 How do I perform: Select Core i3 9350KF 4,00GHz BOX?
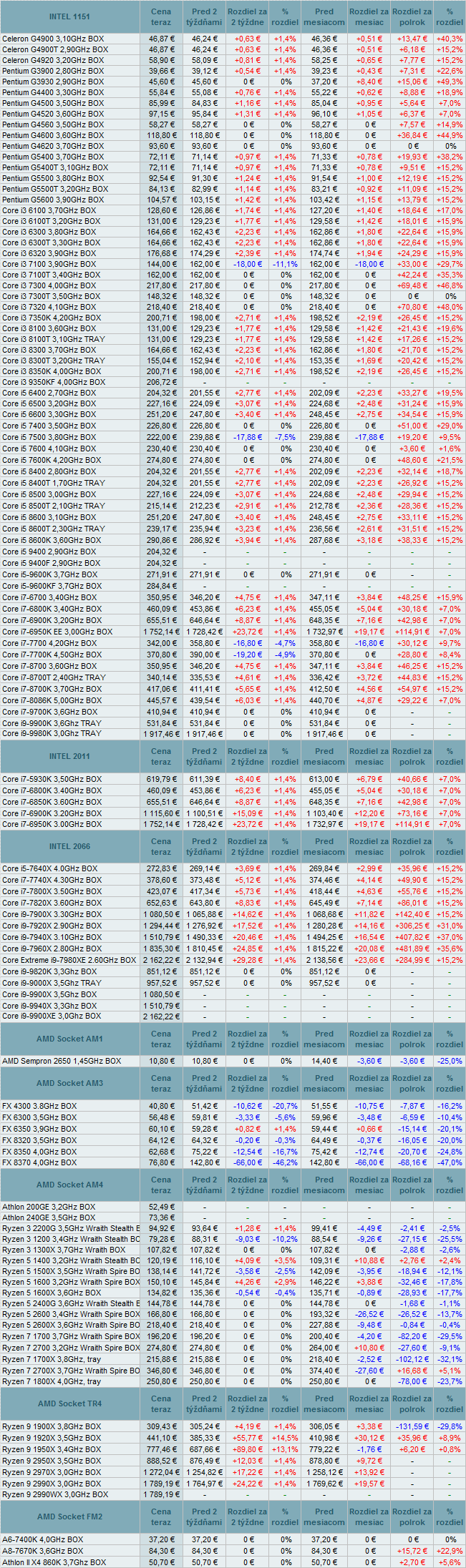tap(54, 382)
